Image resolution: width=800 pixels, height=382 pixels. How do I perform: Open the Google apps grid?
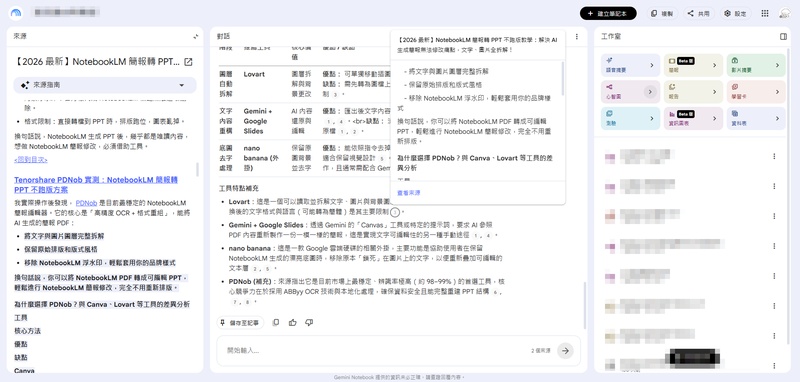(x=765, y=14)
